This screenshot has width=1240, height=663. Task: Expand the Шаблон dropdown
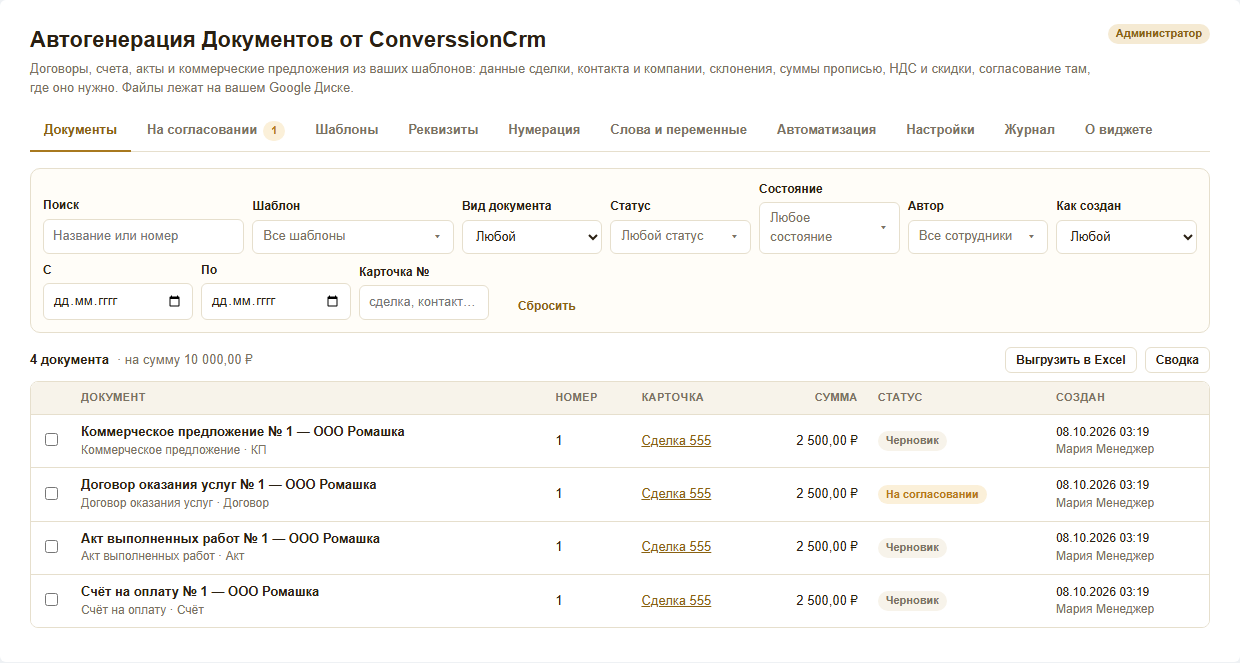353,237
